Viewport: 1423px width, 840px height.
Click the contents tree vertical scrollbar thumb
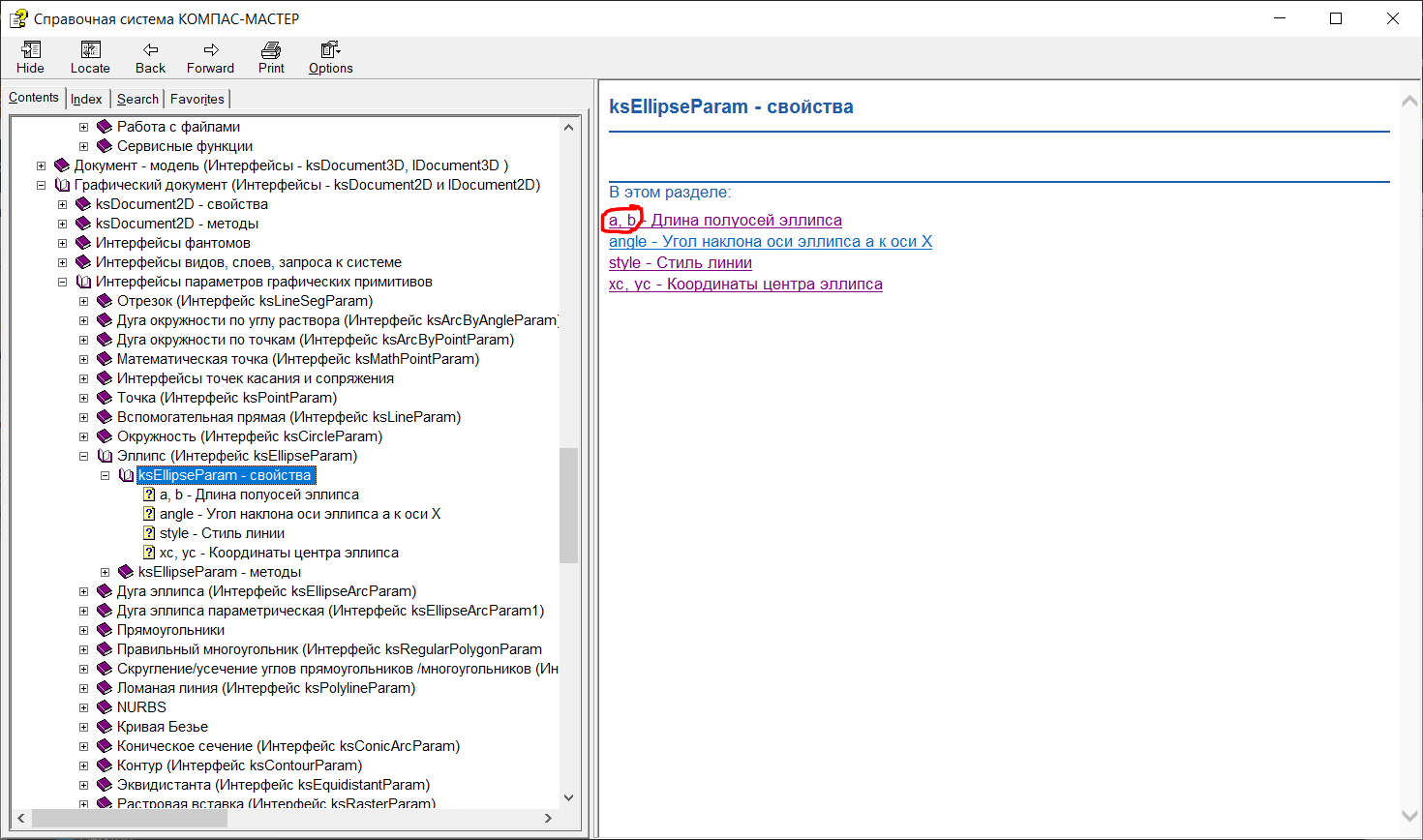click(568, 505)
